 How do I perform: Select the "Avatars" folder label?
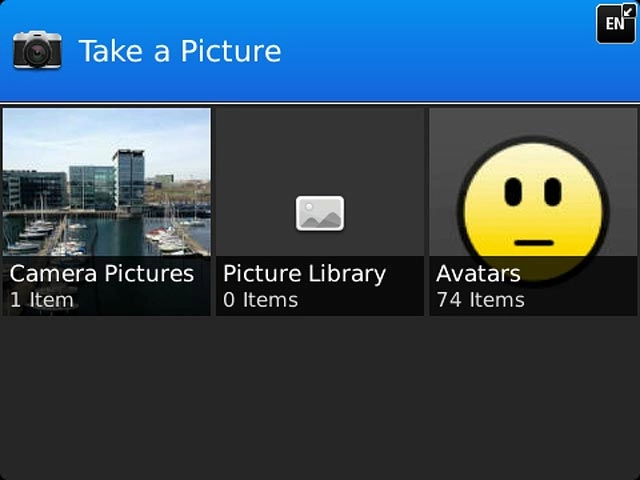click(478, 274)
